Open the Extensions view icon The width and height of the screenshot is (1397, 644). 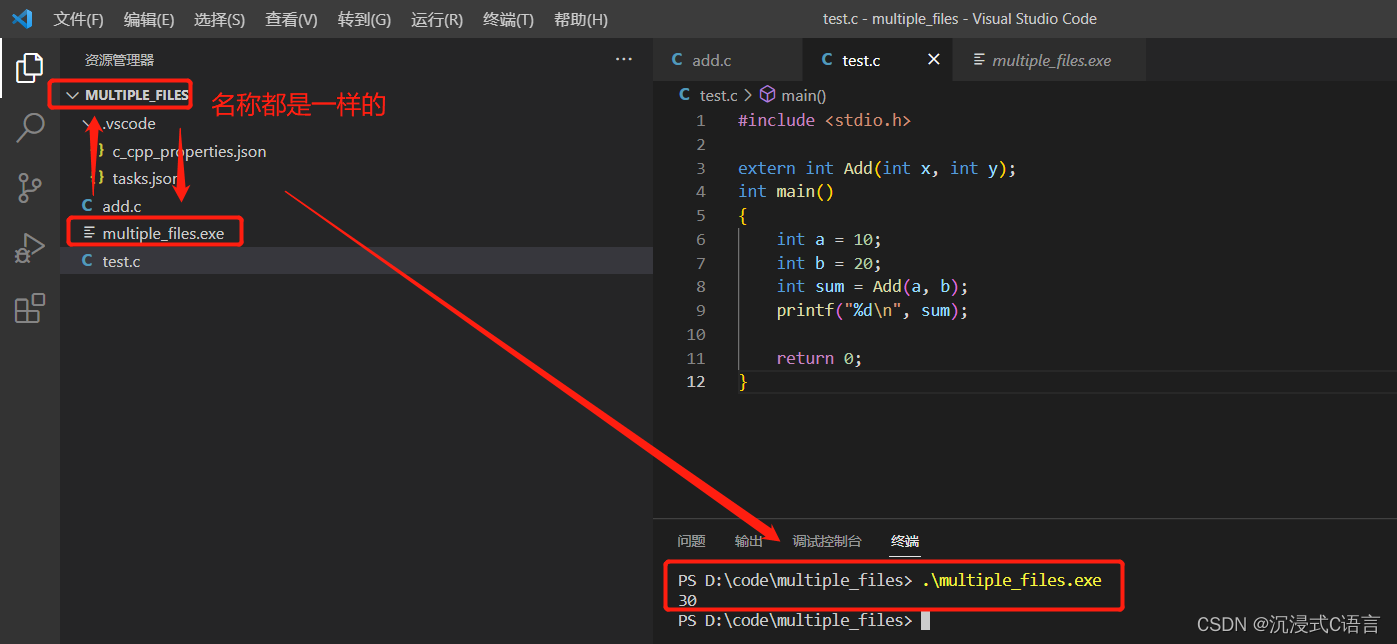30,308
